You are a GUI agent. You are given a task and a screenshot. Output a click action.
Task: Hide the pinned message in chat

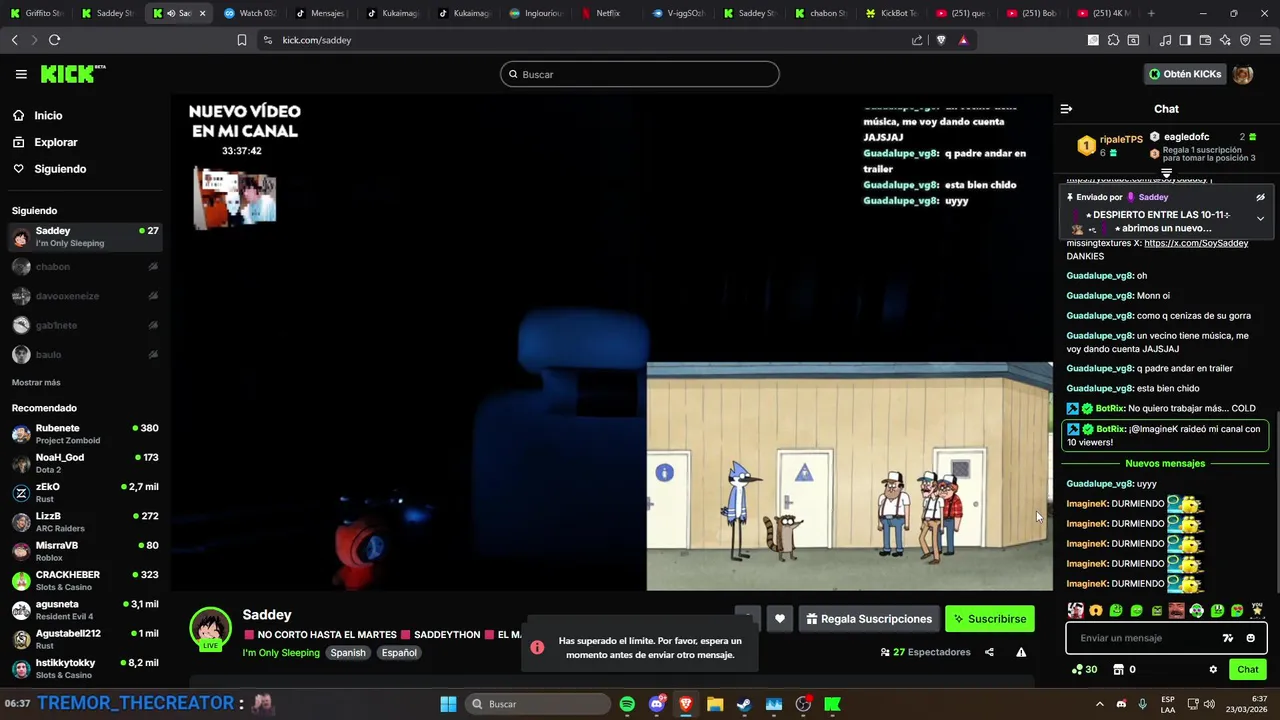[1260, 197]
